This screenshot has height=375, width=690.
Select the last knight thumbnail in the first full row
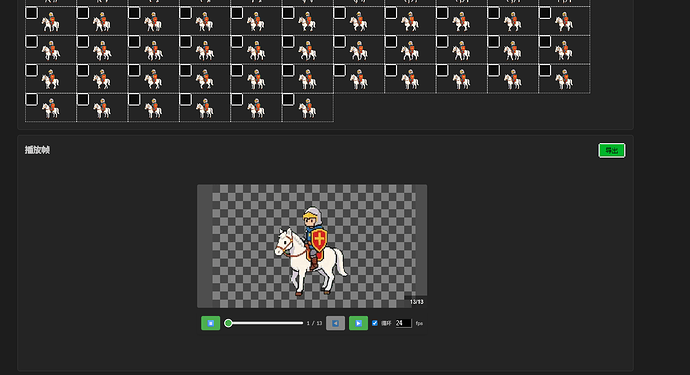pyautogui.click(x=565, y=22)
